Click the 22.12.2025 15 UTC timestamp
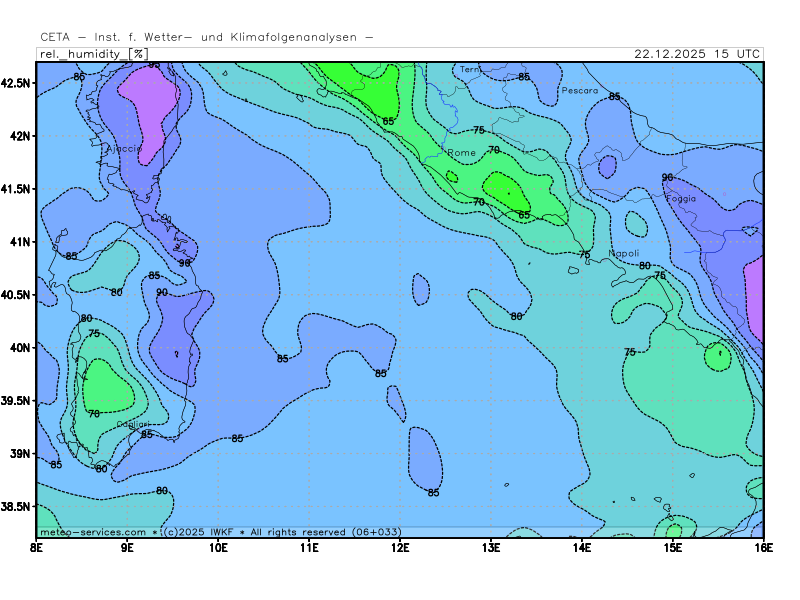800x600 pixels. tap(697, 54)
